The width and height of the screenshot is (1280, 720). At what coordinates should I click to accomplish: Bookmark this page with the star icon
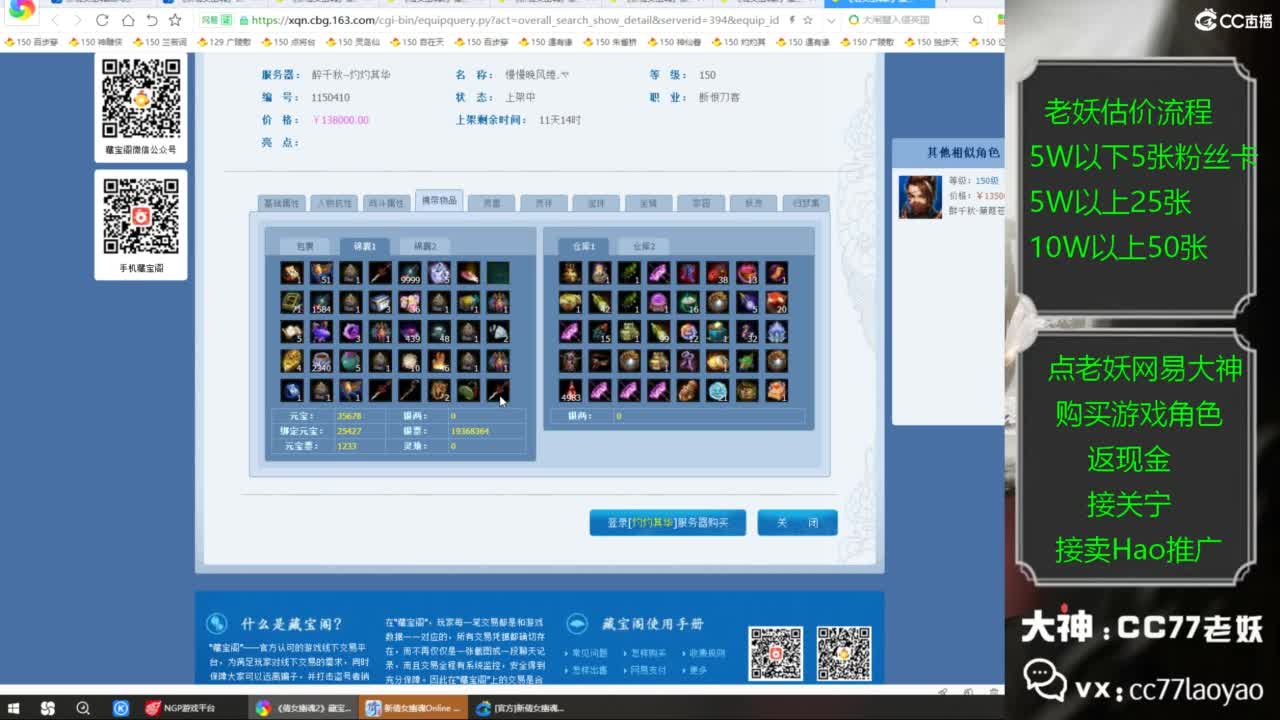tap(175, 20)
